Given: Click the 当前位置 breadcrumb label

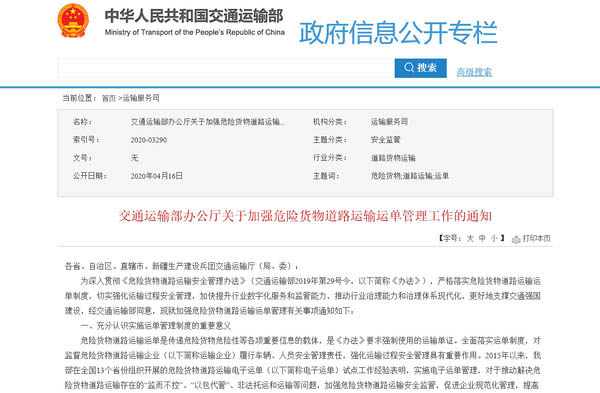Looking at the screenshot, I should pyautogui.click(x=79, y=98).
